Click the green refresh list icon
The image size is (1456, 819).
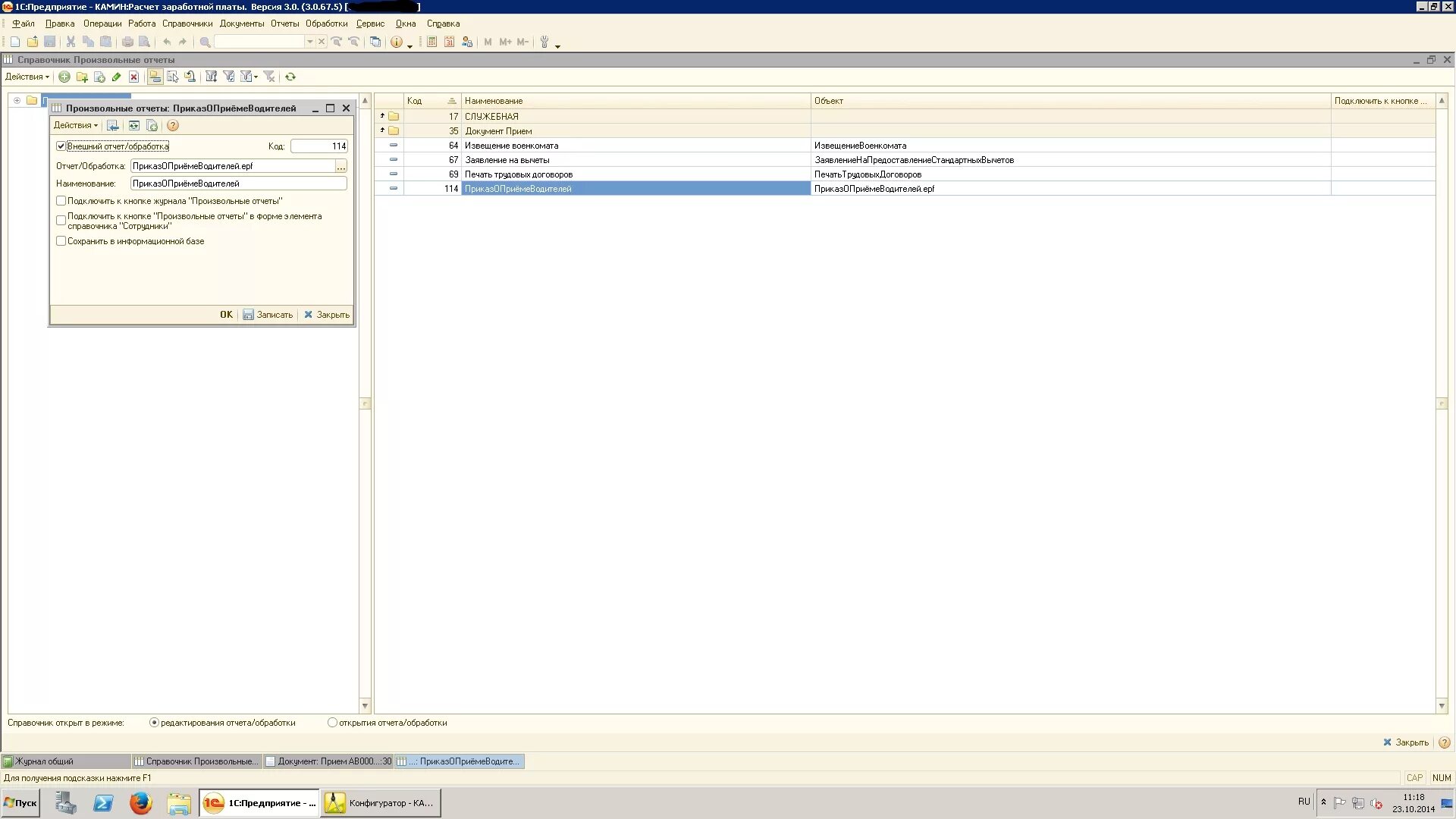point(290,77)
